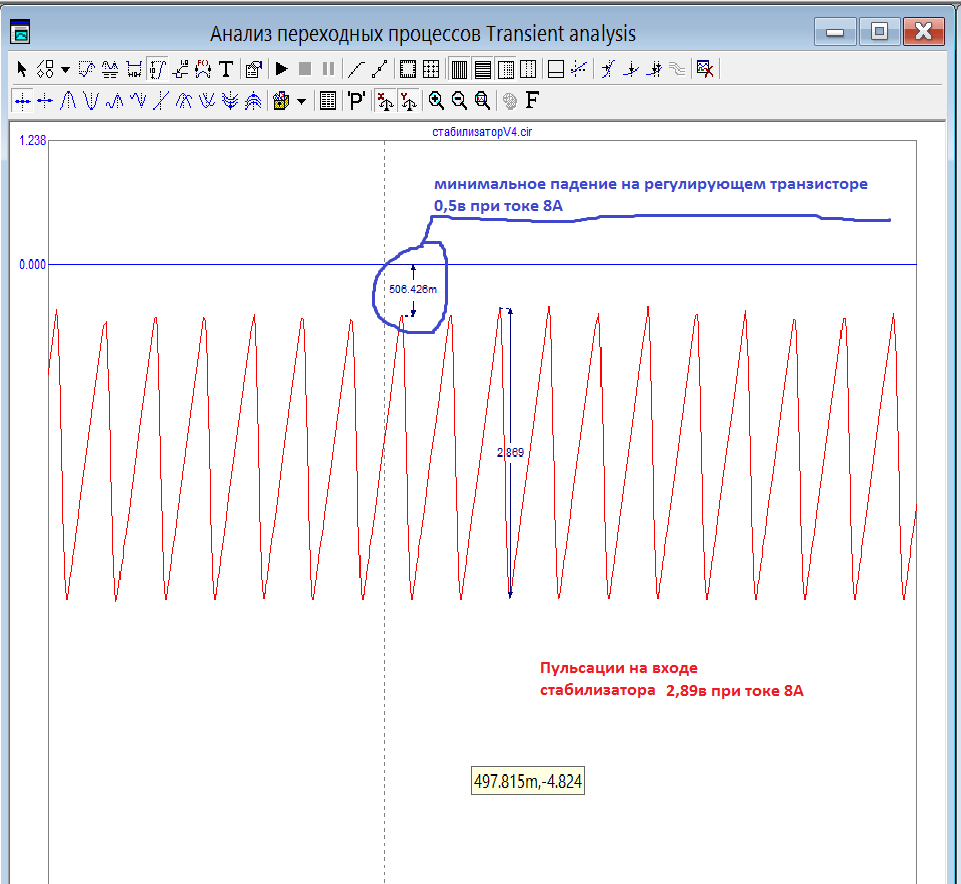This screenshot has height=884, width=961.
Task: Click the Peak cursor function icon
Action: click(x=69, y=100)
